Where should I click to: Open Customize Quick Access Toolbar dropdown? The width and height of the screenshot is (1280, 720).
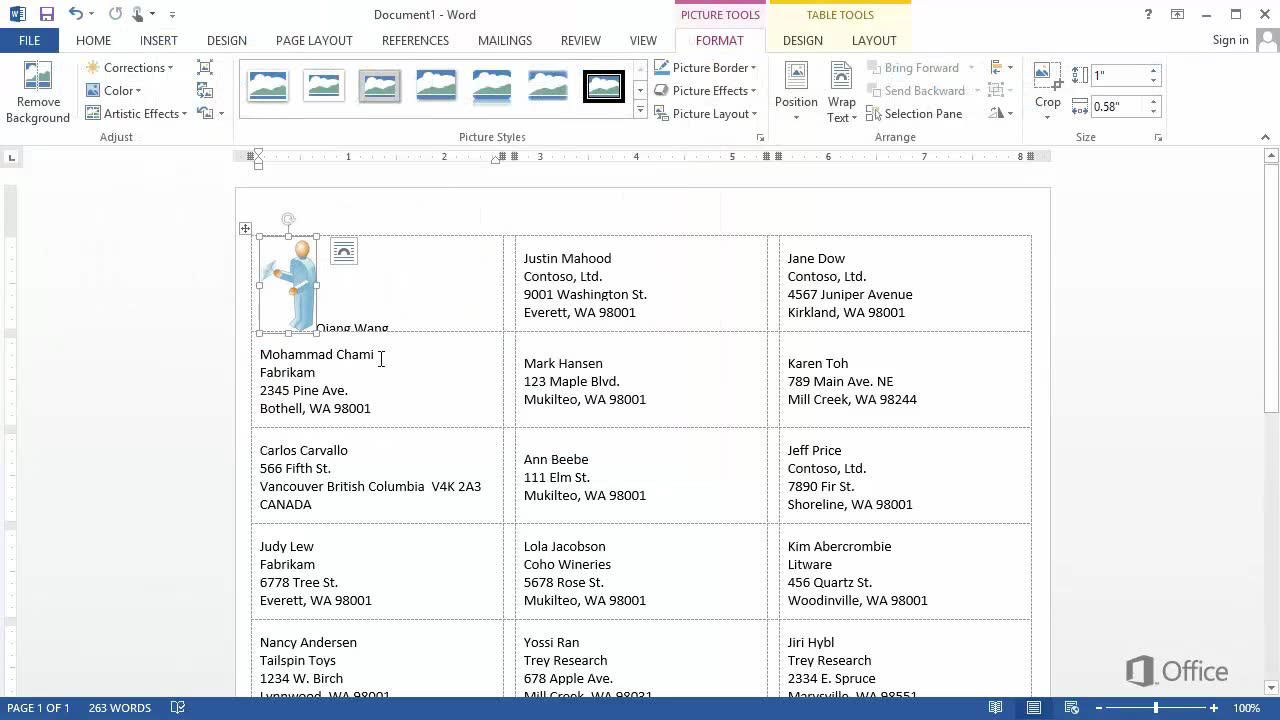pos(172,14)
